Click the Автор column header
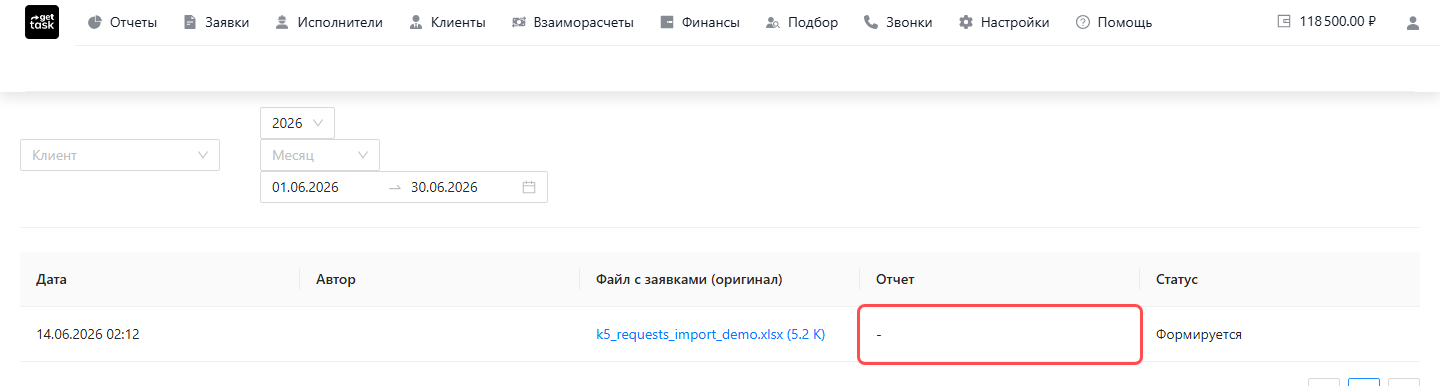Image resolution: width=1440 pixels, height=386 pixels. (x=440, y=279)
